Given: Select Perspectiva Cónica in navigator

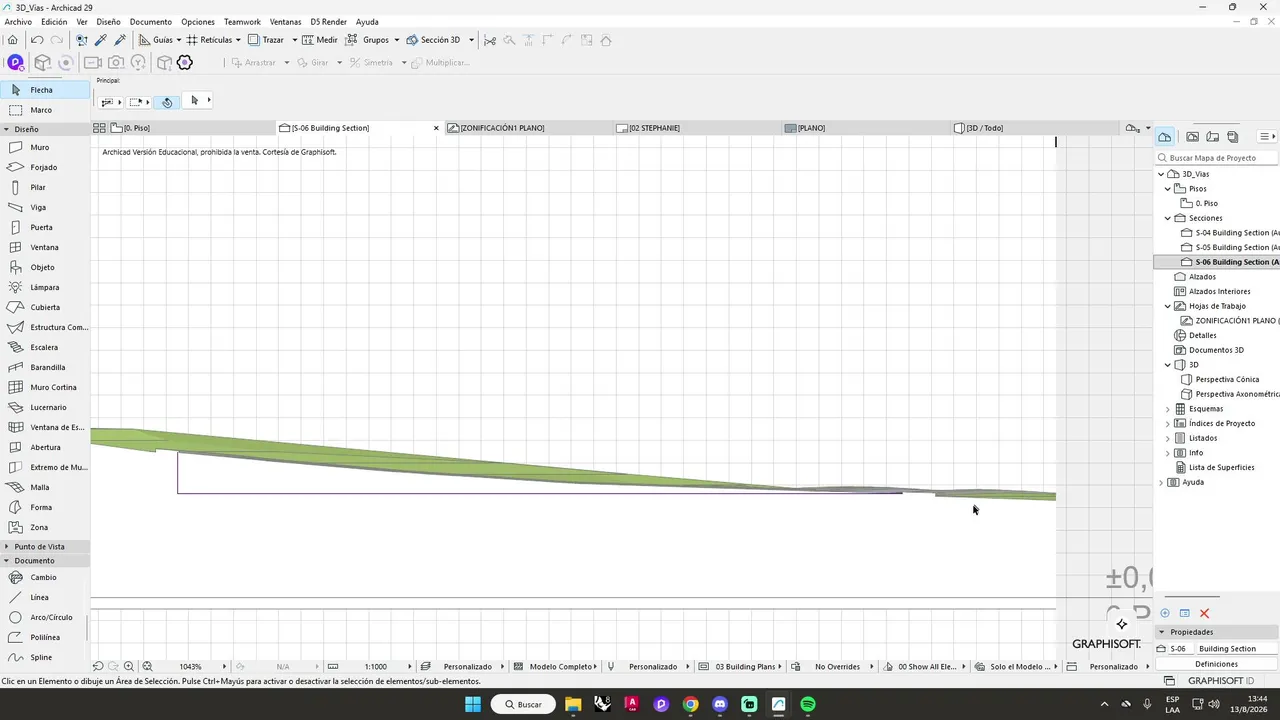Looking at the screenshot, I should 1220,379.
